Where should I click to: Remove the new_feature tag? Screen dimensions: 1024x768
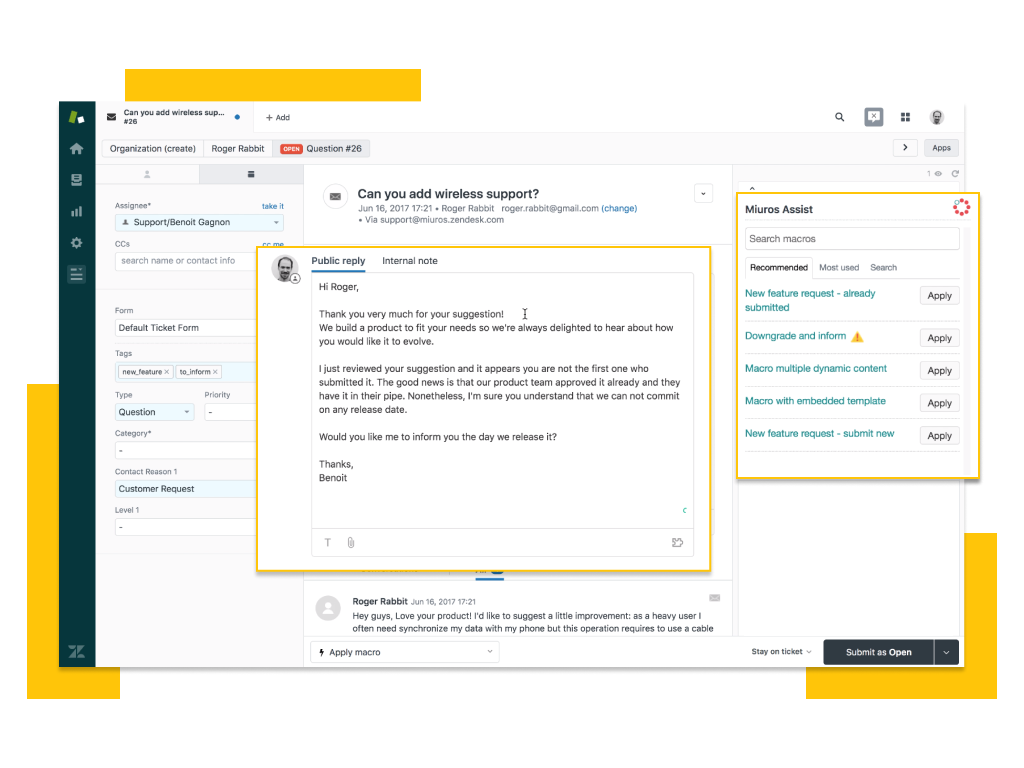click(x=167, y=372)
